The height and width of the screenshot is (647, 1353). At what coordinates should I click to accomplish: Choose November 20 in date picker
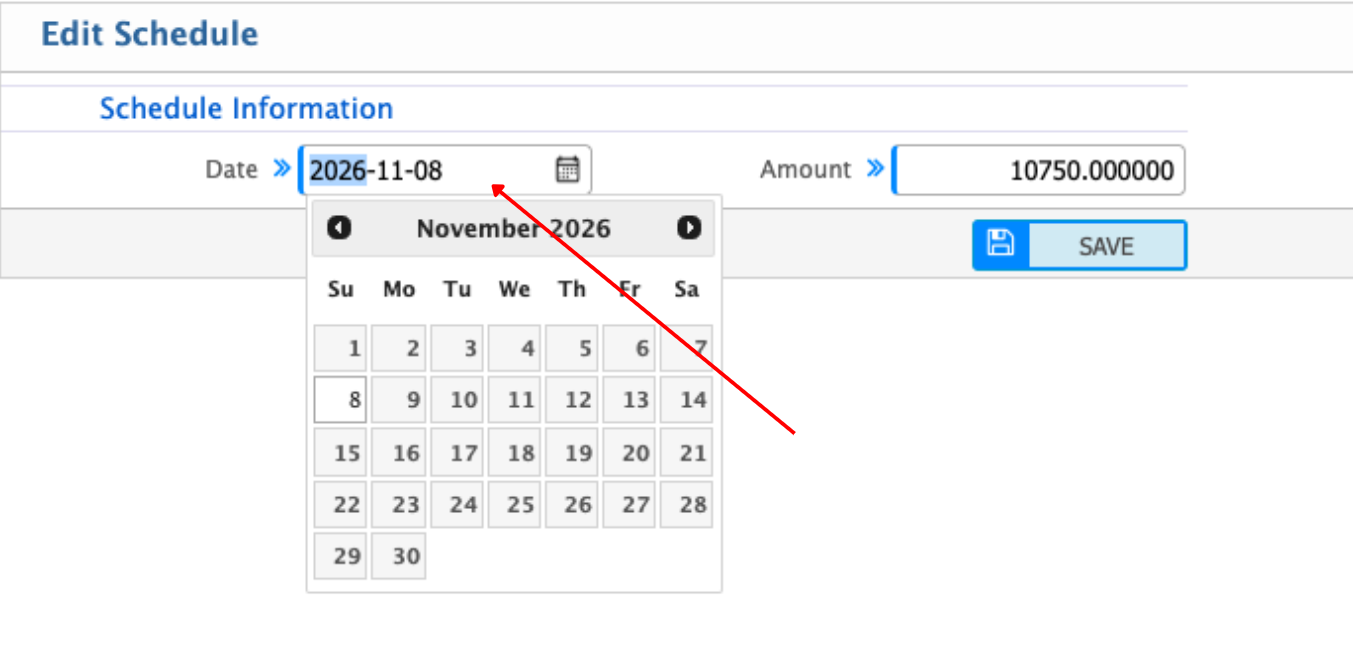(x=629, y=453)
